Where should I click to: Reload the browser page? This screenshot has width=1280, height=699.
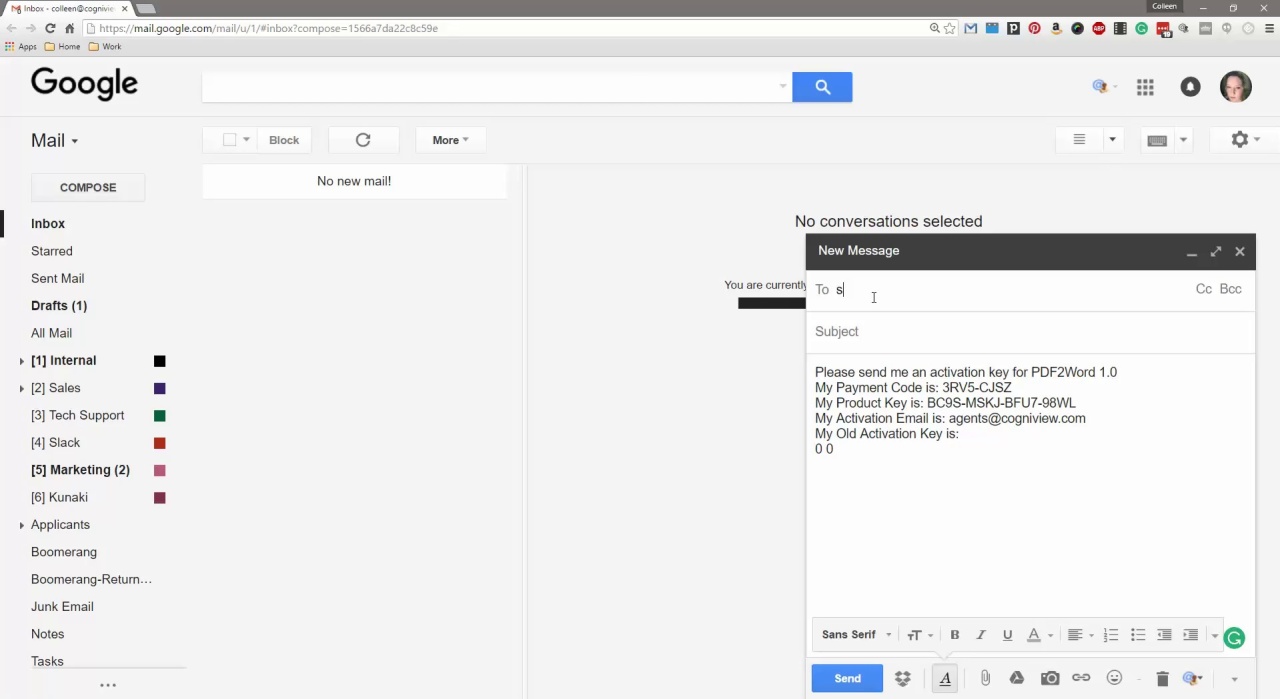pyautogui.click(x=50, y=28)
